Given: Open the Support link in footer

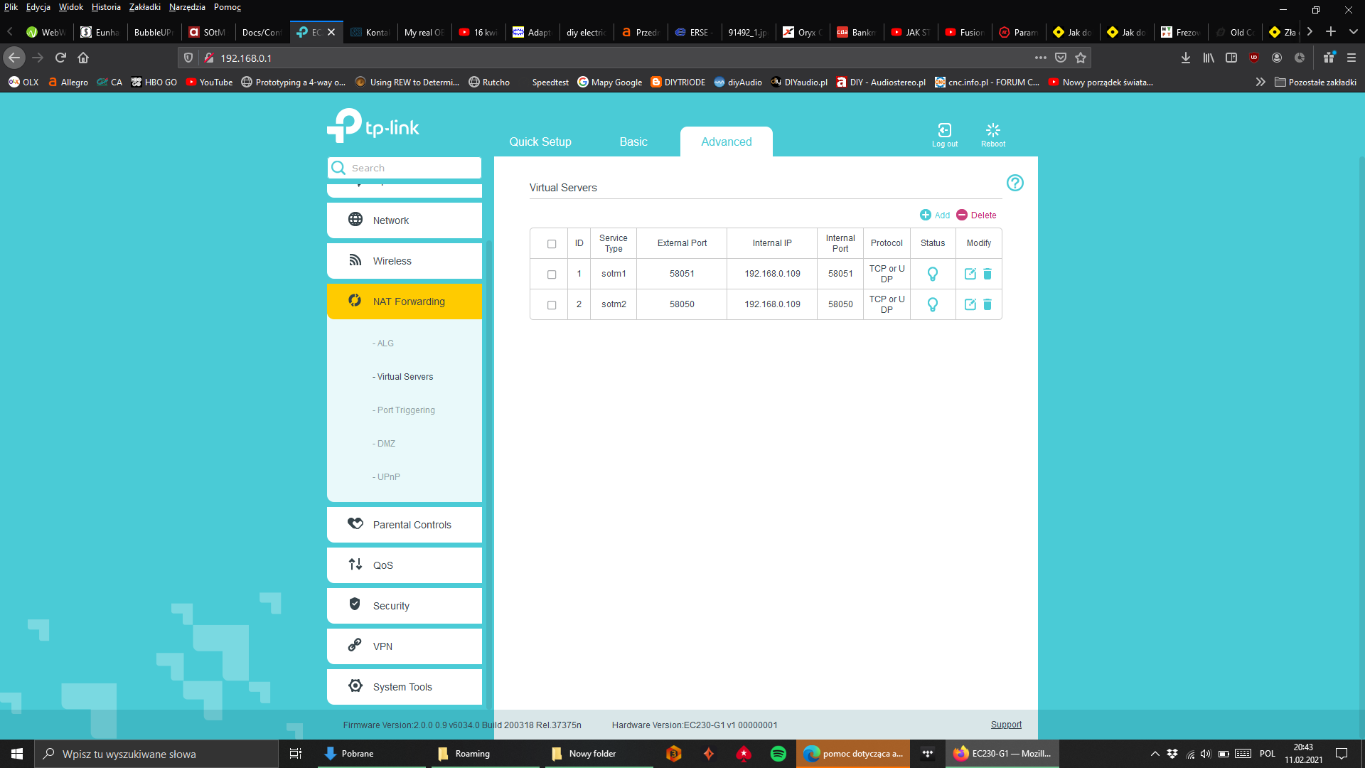Looking at the screenshot, I should (1006, 725).
